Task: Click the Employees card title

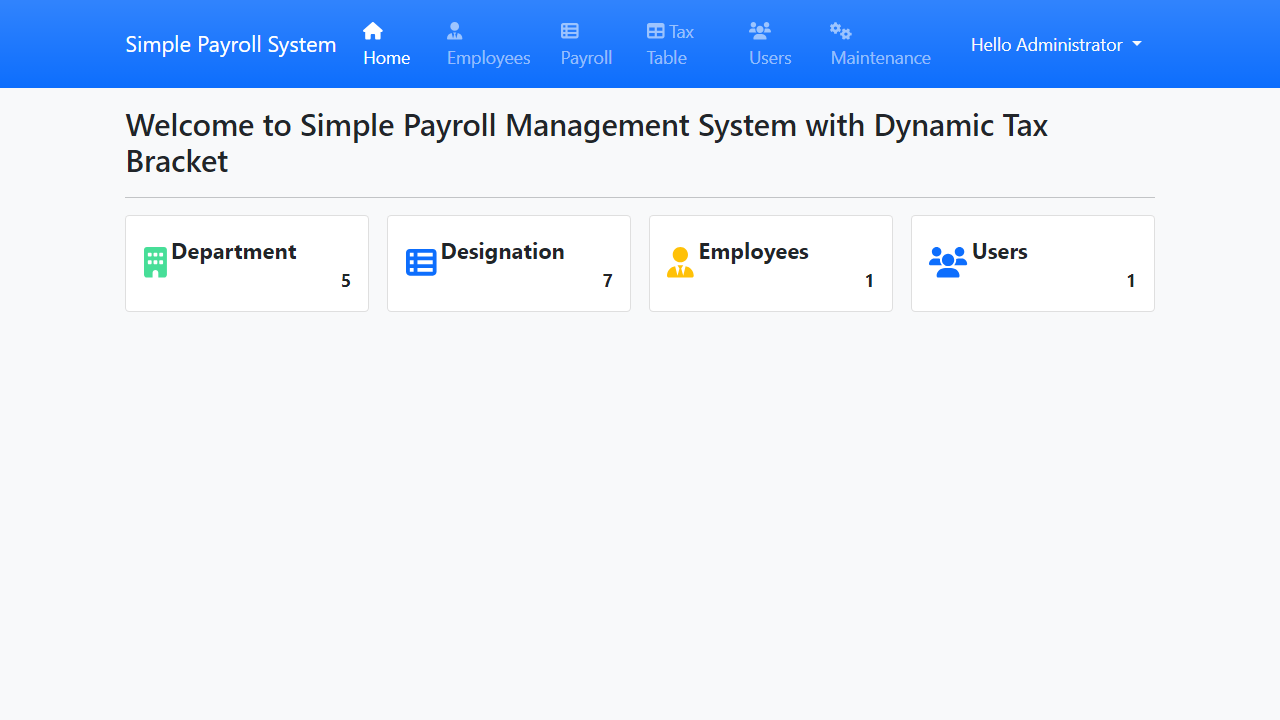Action: coord(754,251)
